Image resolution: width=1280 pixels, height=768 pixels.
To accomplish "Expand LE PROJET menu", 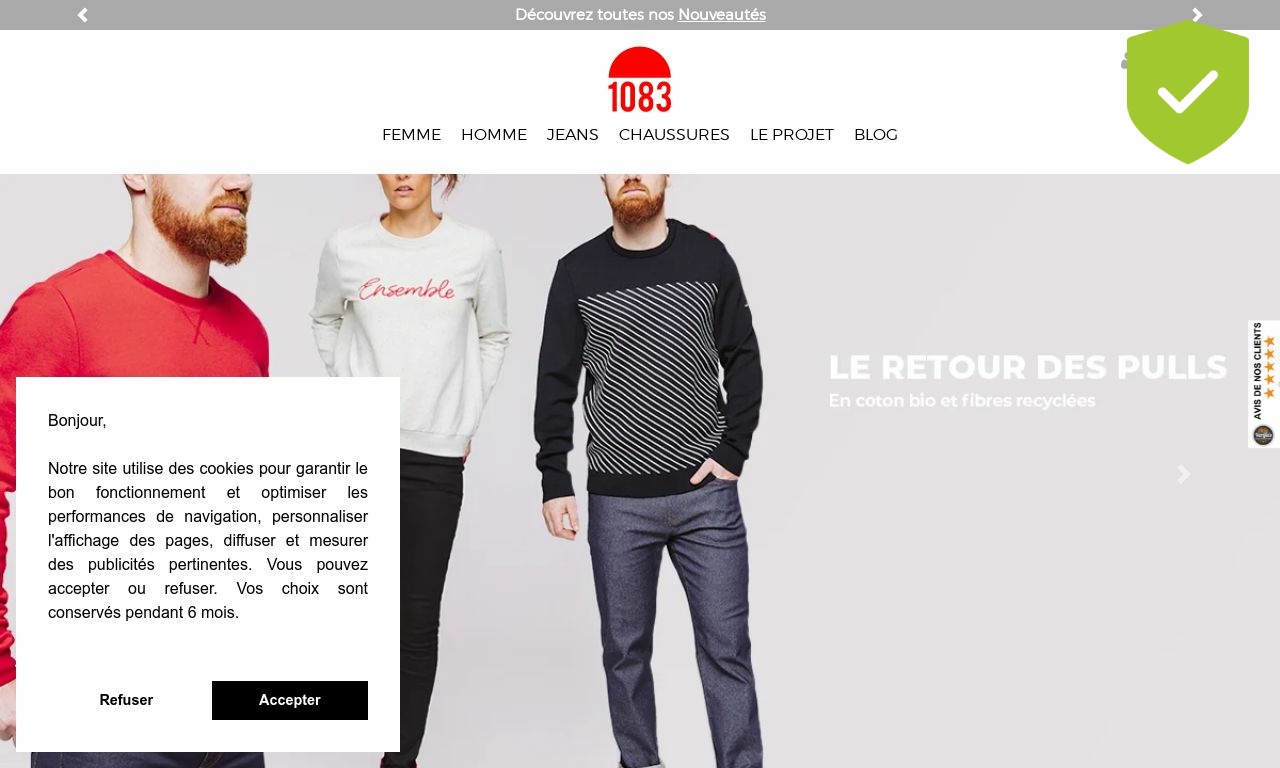I will point(792,135).
